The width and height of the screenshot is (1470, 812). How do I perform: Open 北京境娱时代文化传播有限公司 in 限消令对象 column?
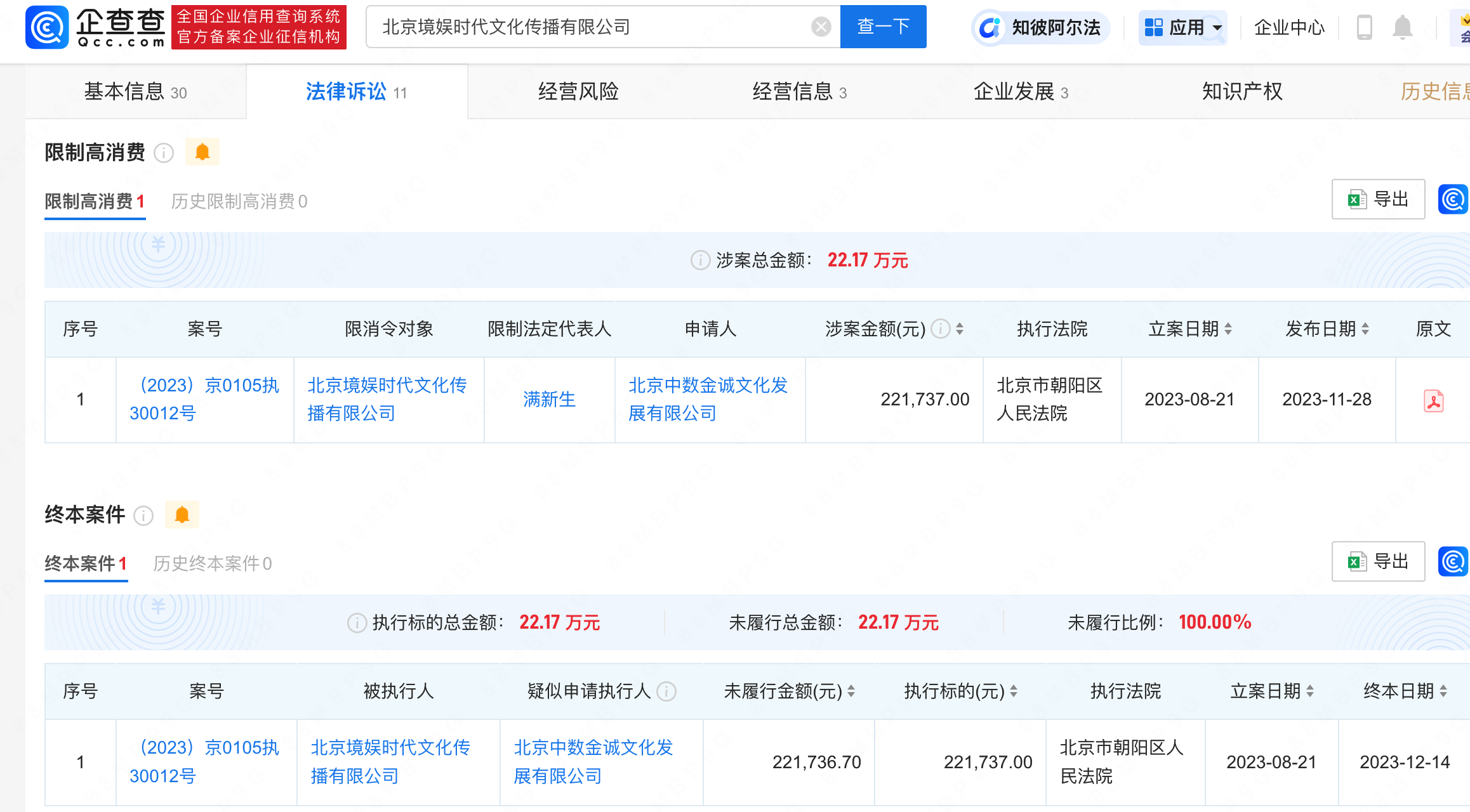coord(387,399)
